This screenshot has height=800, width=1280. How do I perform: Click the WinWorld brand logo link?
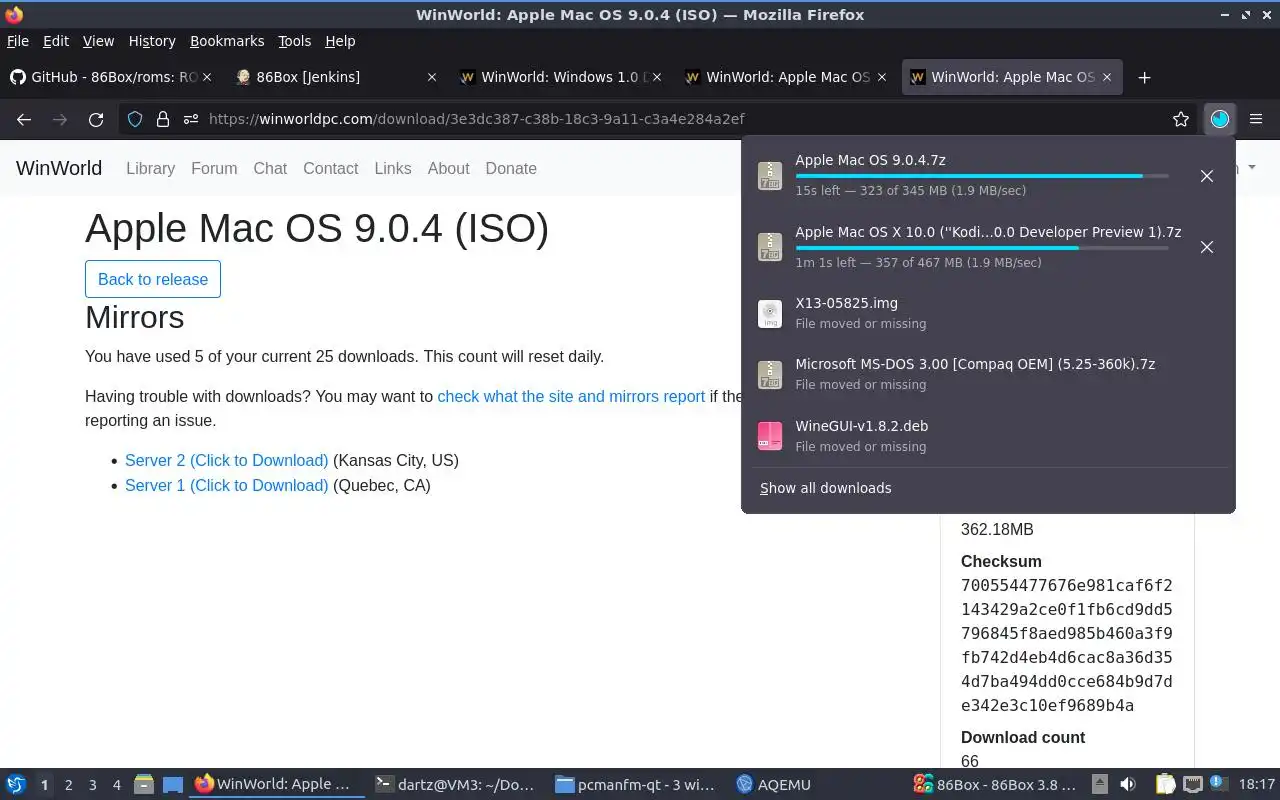click(x=59, y=168)
